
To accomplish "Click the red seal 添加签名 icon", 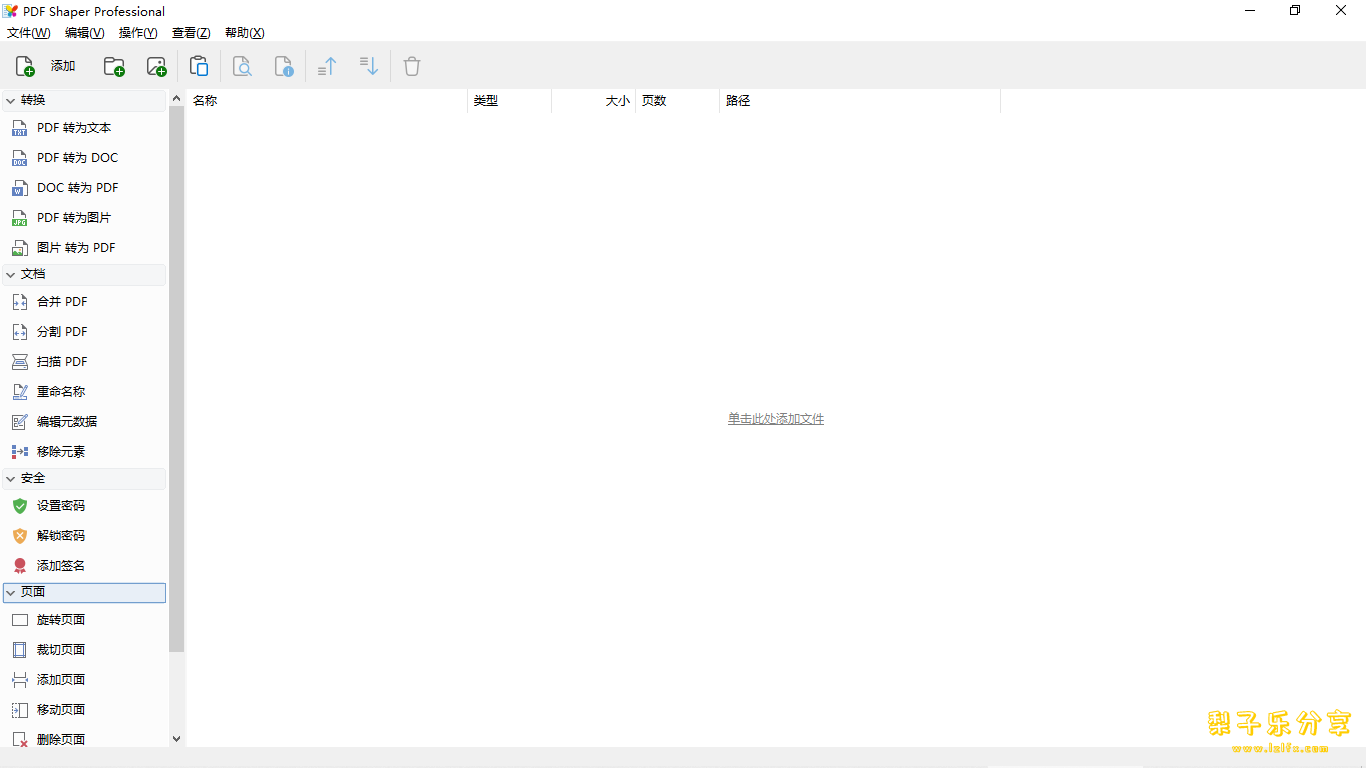I will [19, 566].
